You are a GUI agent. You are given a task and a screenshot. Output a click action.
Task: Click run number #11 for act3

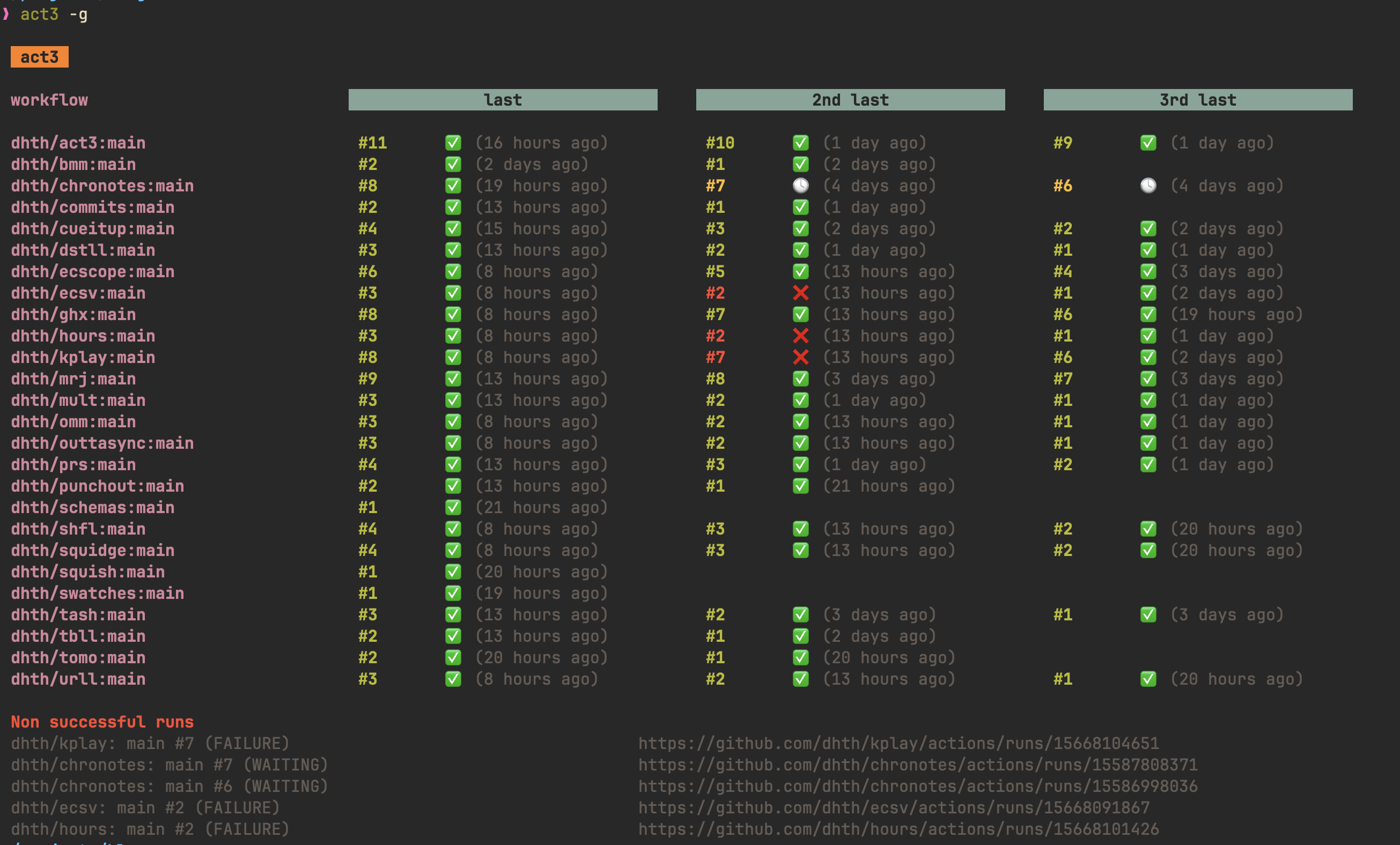click(373, 143)
